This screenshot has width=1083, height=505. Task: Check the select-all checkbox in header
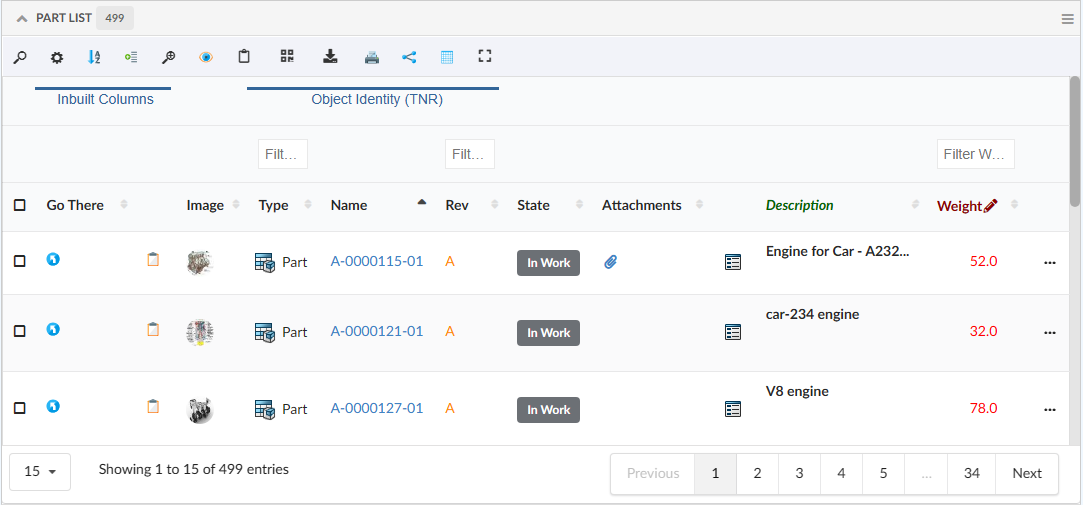20,205
